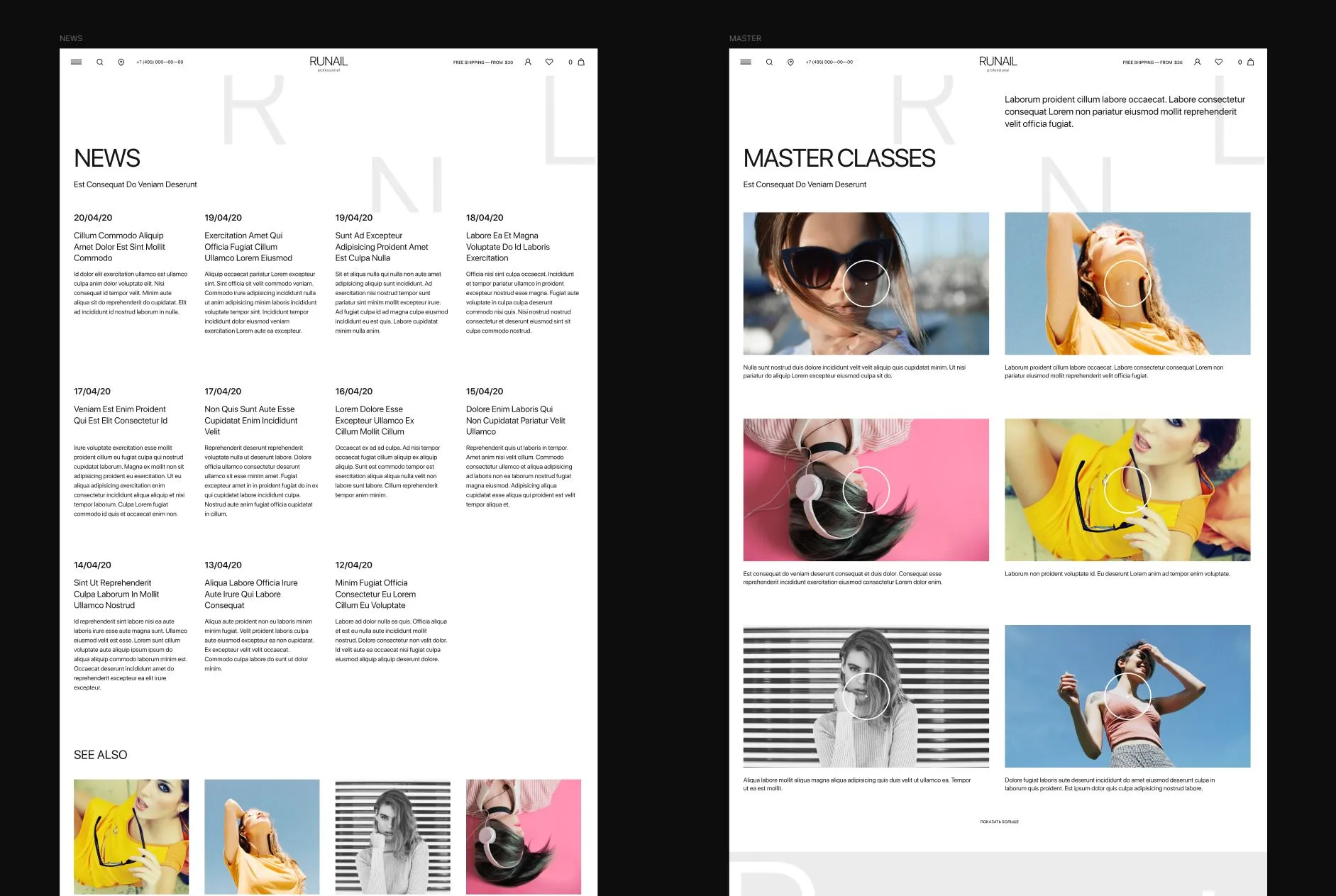Click phone number in Master page header
The width and height of the screenshot is (1336, 896).
829,62
